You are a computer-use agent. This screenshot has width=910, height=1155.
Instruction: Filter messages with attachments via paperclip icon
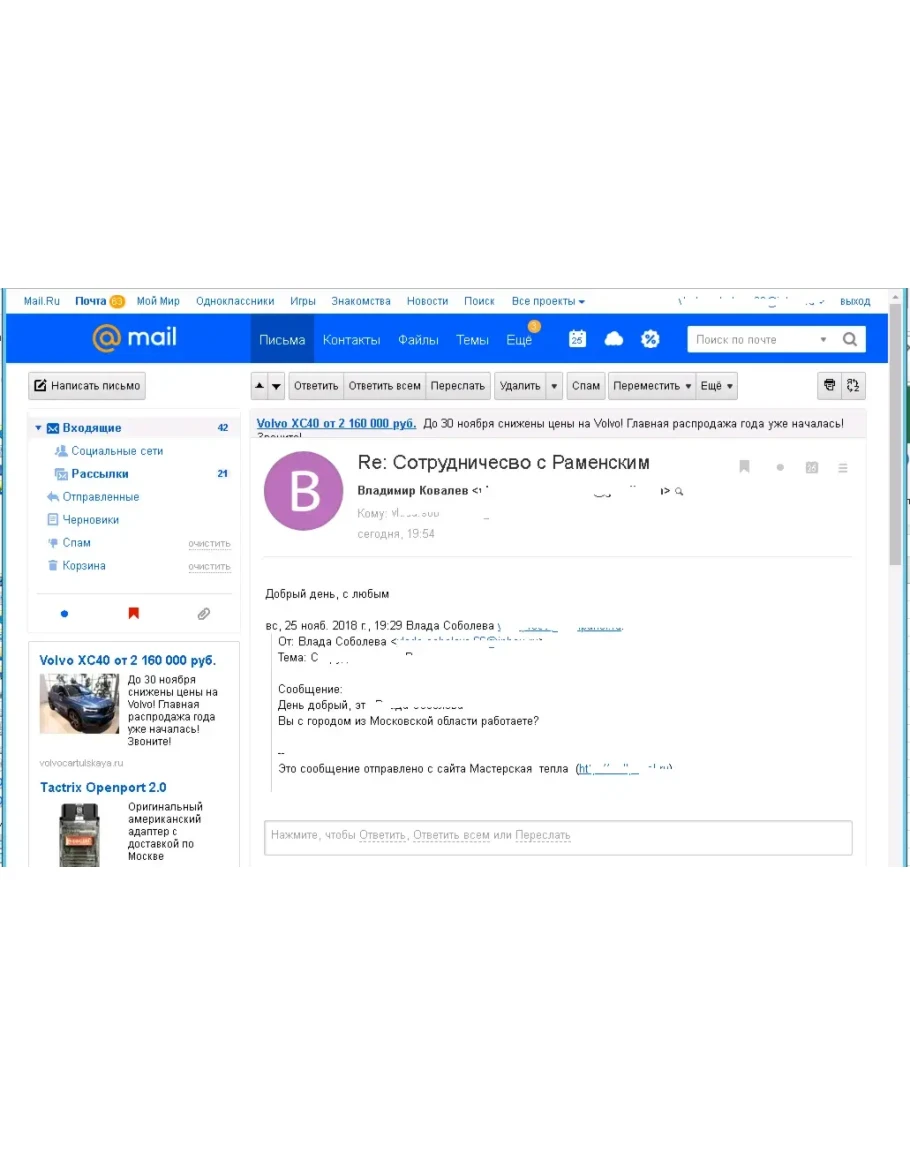tap(203, 613)
